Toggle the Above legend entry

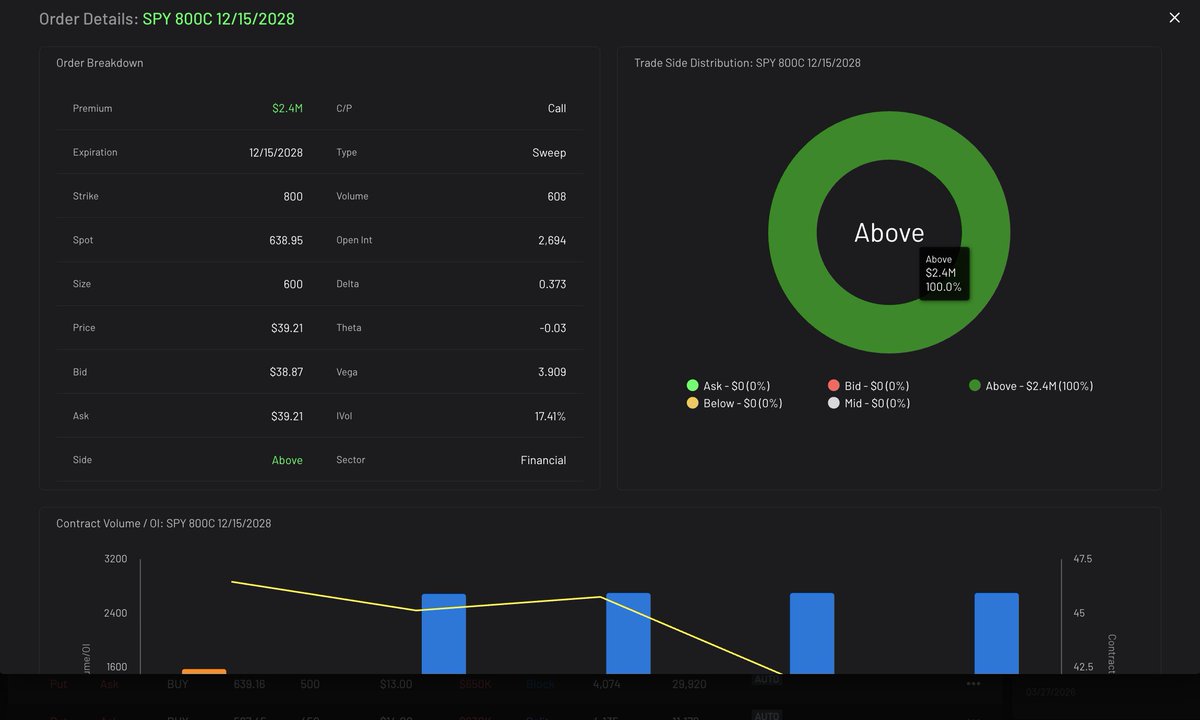tap(1030, 386)
